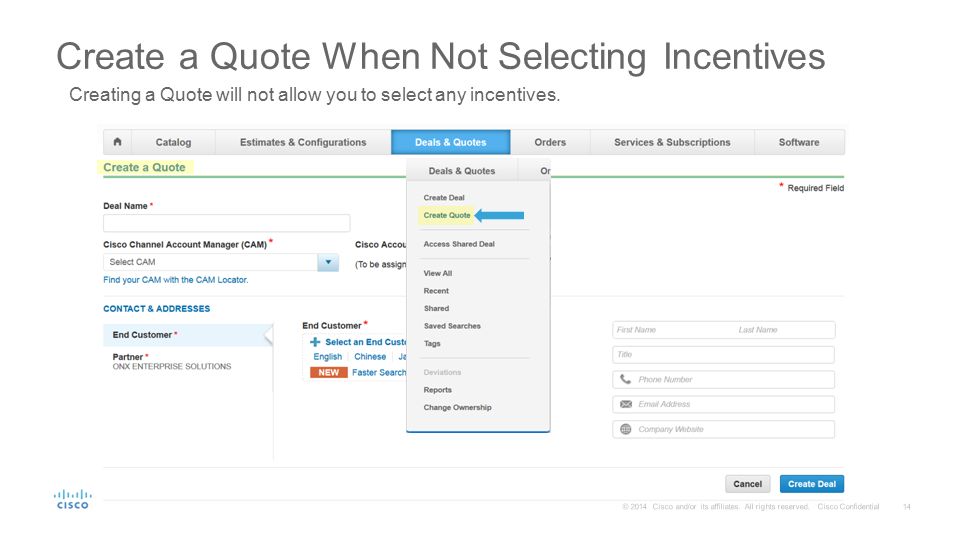The height and width of the screenshot is (540, 960).
Task: Click the envelope icon in Email Address field
Action: 626,404
